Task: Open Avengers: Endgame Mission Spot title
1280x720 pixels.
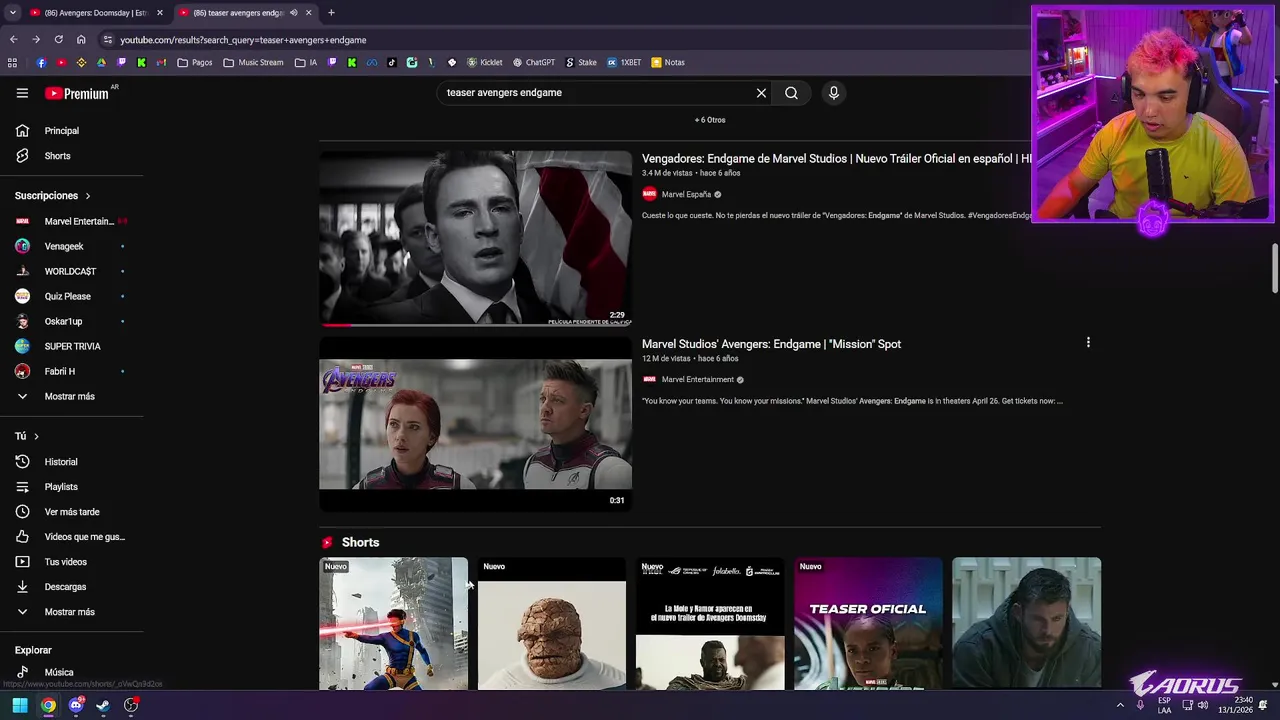Action: [771, 344]
